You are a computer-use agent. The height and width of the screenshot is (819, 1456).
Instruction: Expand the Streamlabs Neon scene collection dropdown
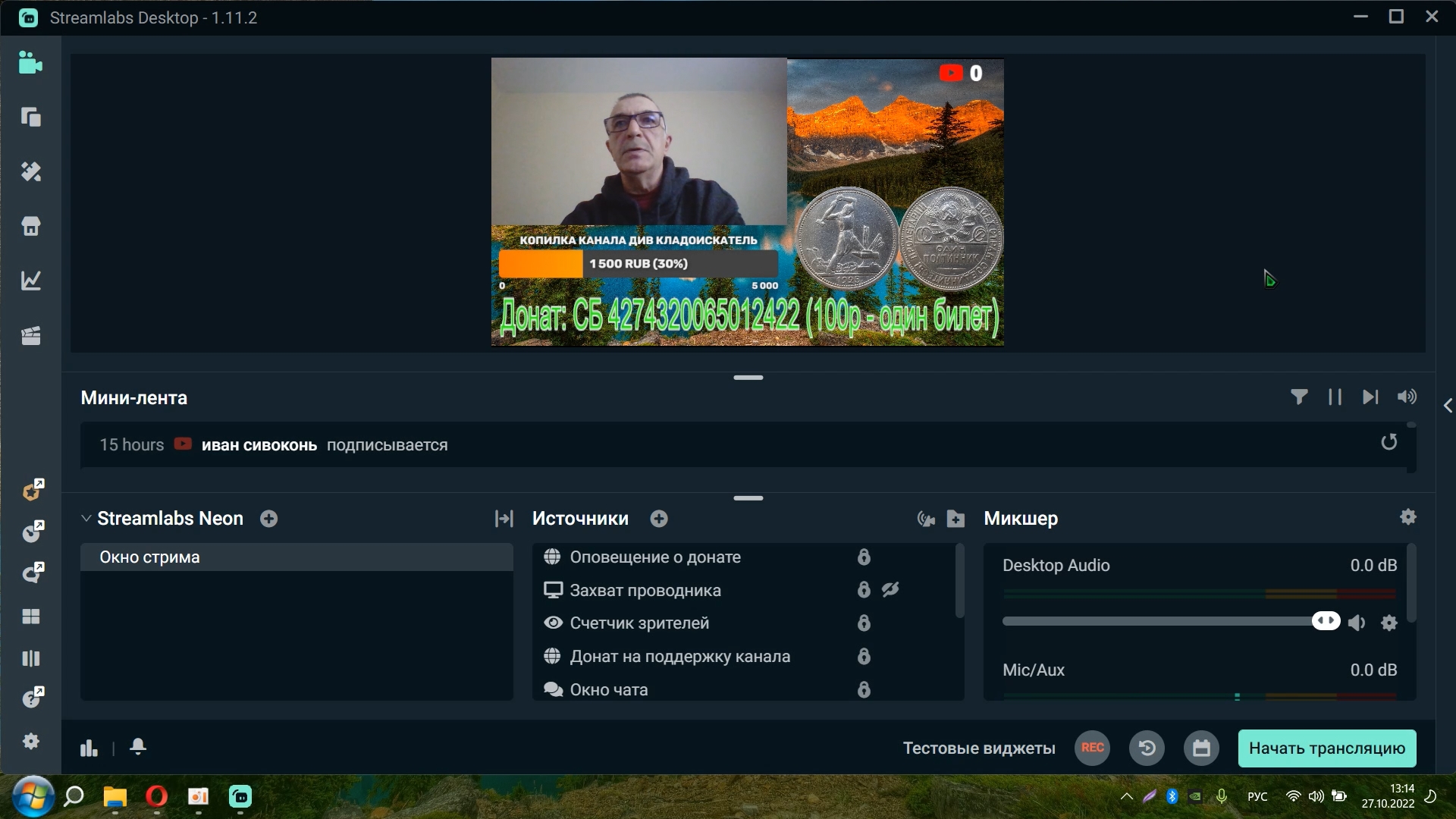point(86,519)
